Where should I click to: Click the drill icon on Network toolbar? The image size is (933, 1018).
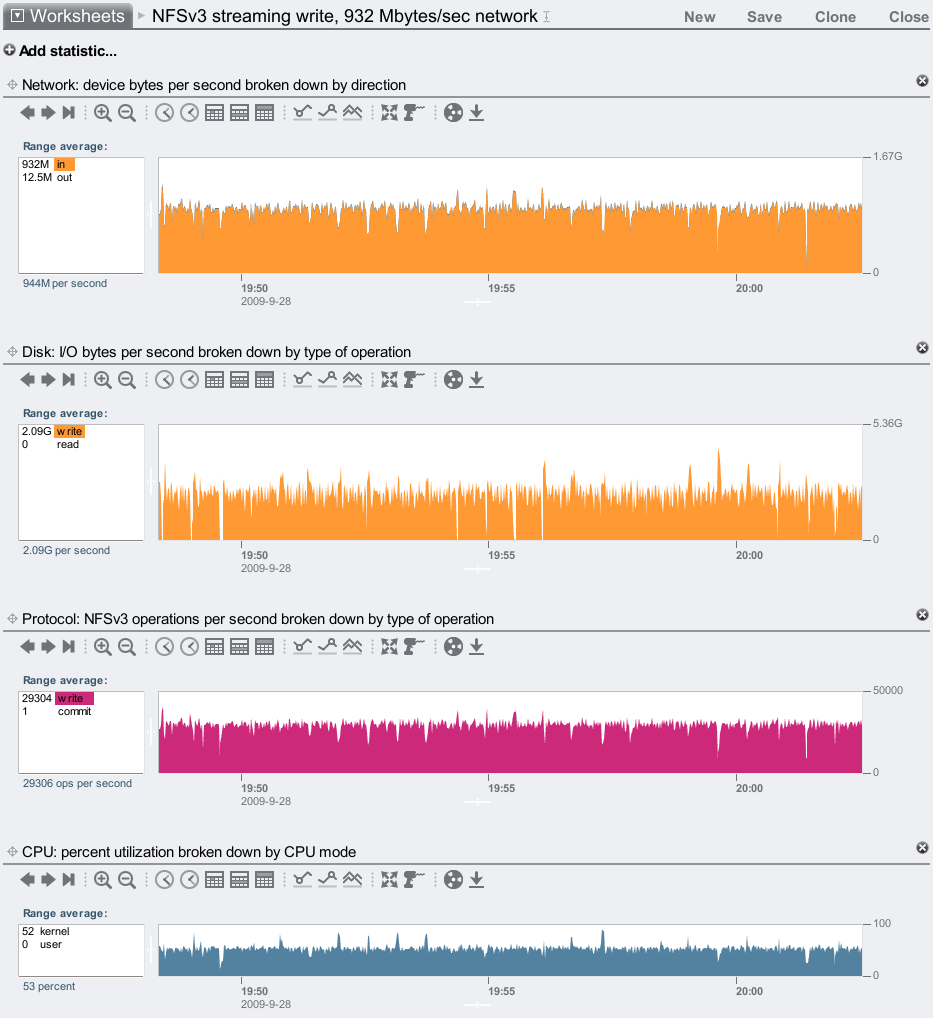[414, 113]
